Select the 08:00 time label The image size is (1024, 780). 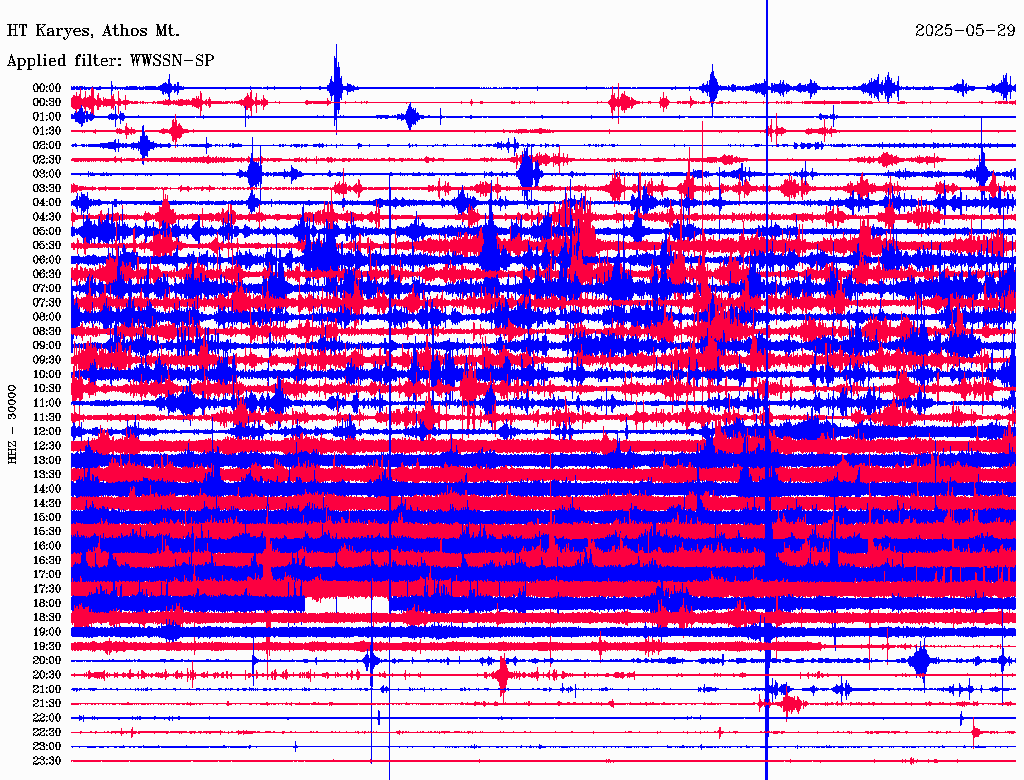pos(47,317)
